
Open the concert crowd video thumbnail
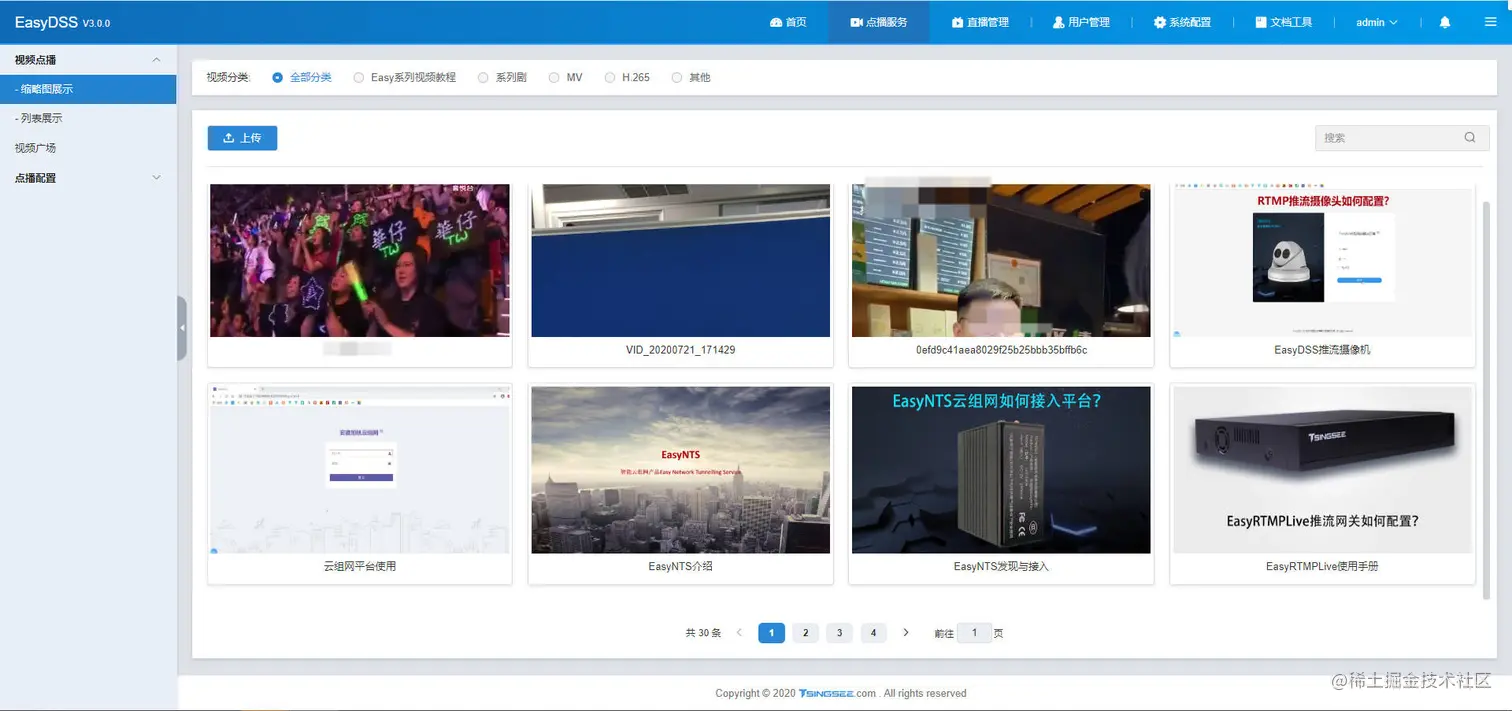(360, 260)
